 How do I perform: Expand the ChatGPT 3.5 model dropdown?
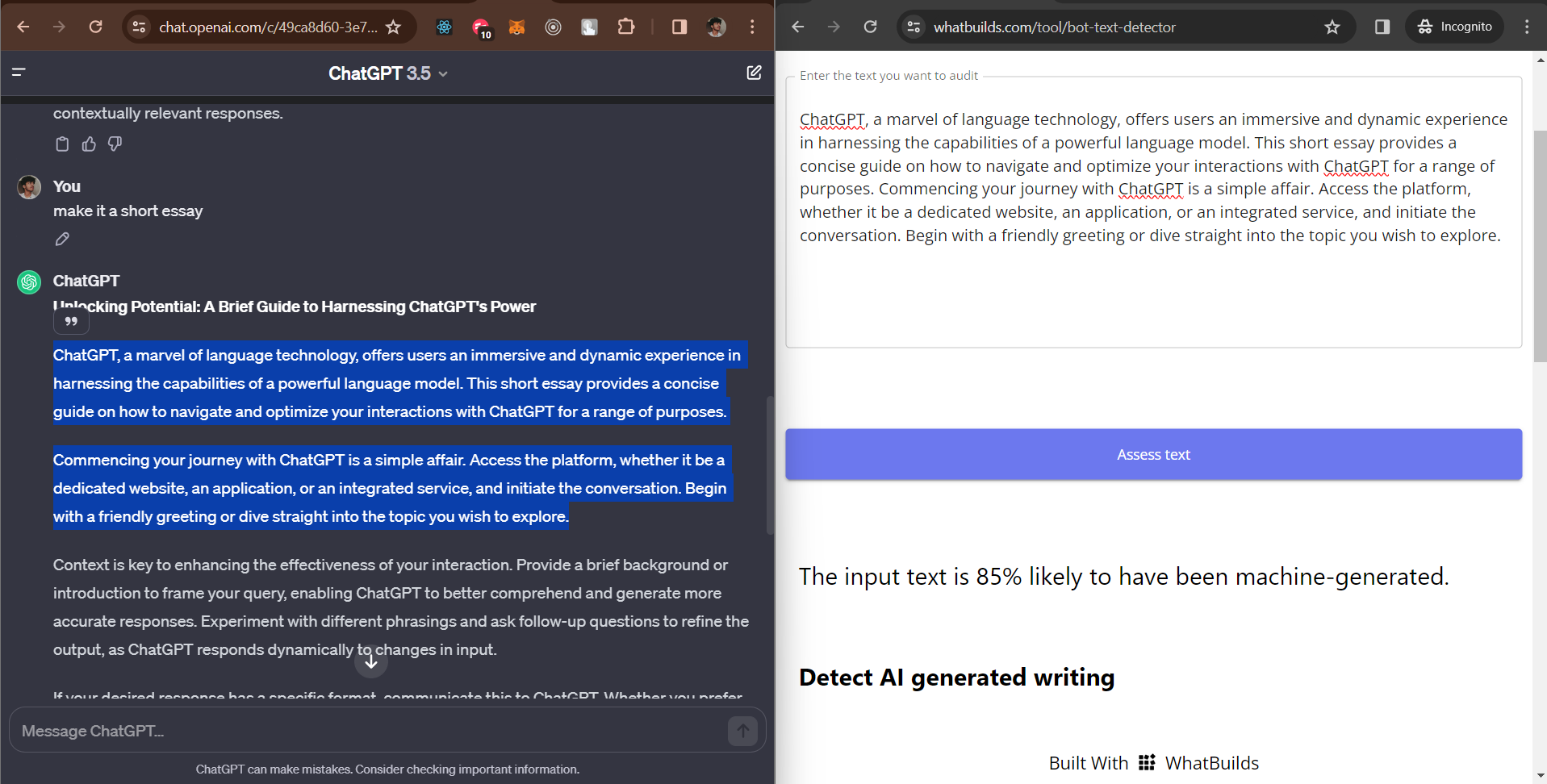point(388,73)
